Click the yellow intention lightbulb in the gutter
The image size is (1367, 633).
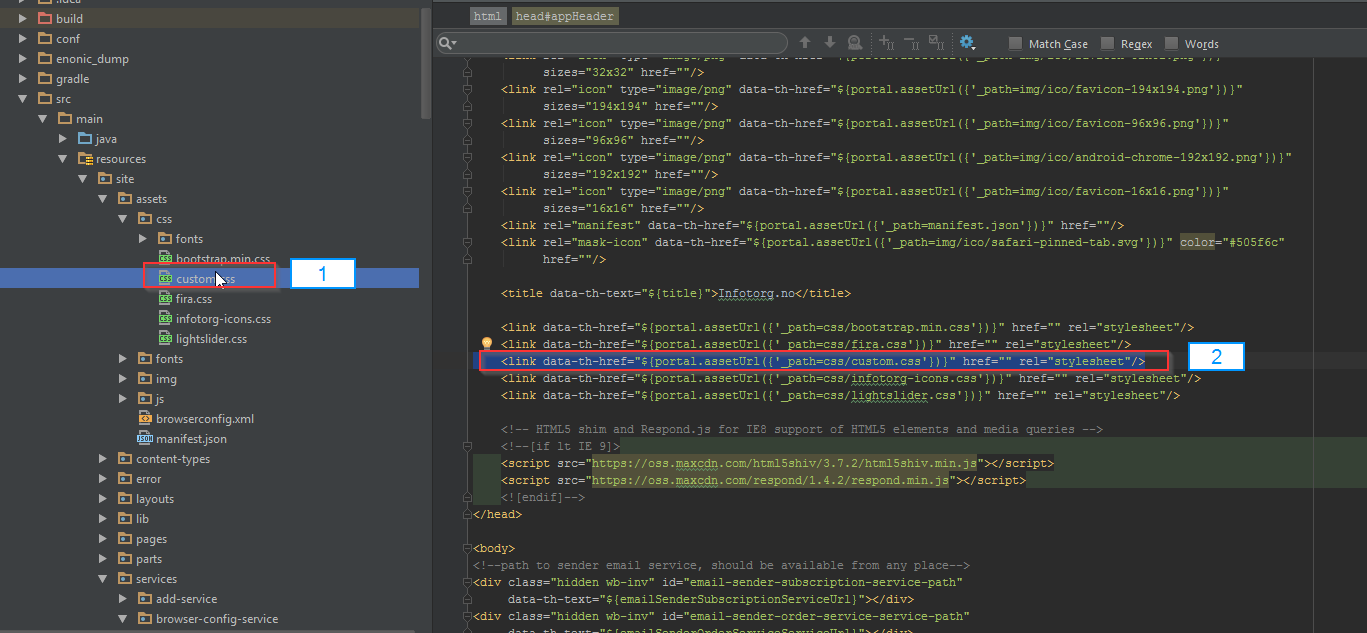tap(487, 344)
